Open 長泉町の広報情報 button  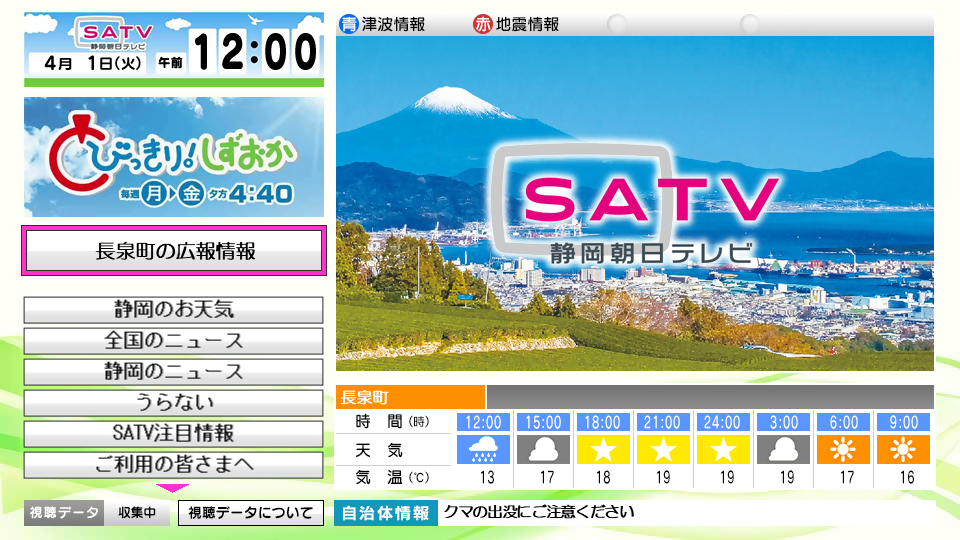tap(174, 250)
